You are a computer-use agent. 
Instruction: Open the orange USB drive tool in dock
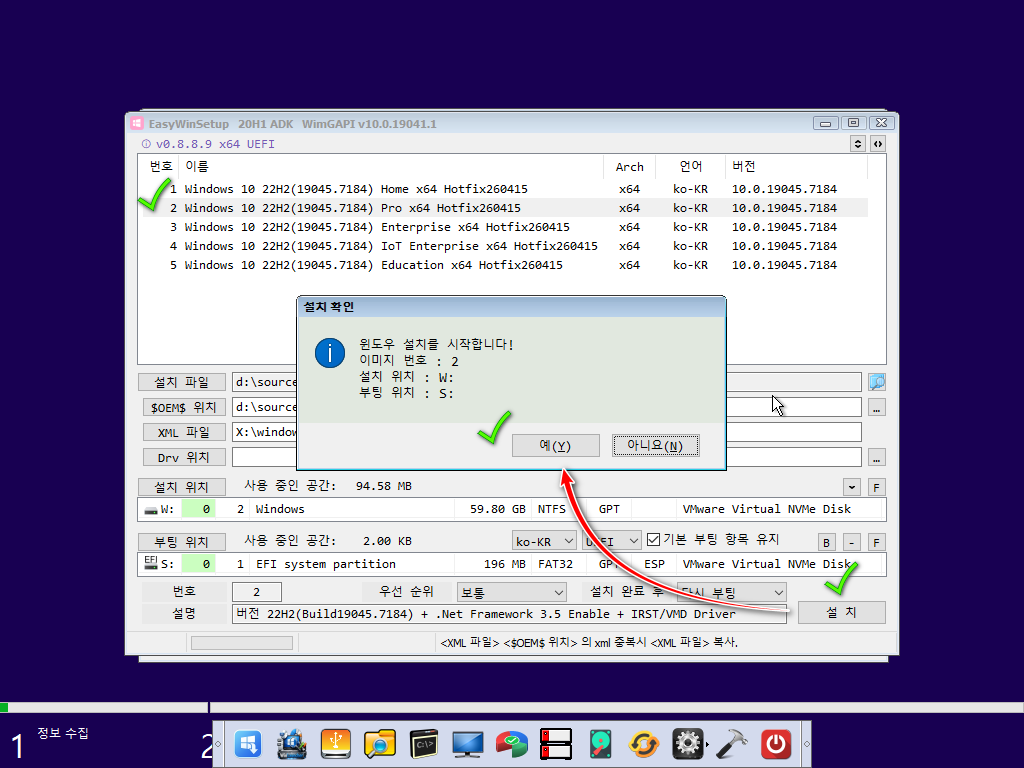[x=336, y=744]
